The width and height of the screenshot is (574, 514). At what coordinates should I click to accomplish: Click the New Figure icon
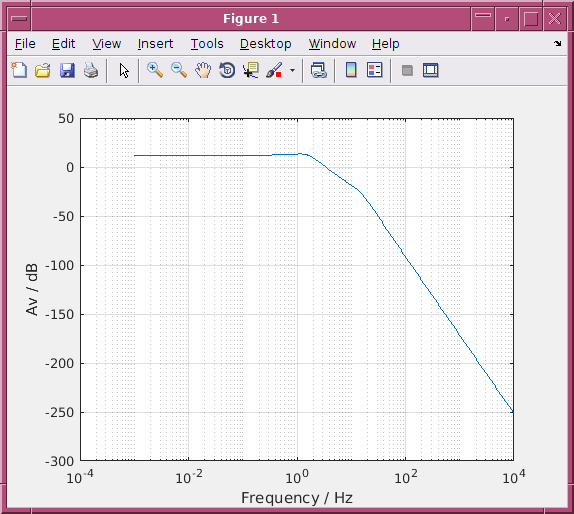19,70
